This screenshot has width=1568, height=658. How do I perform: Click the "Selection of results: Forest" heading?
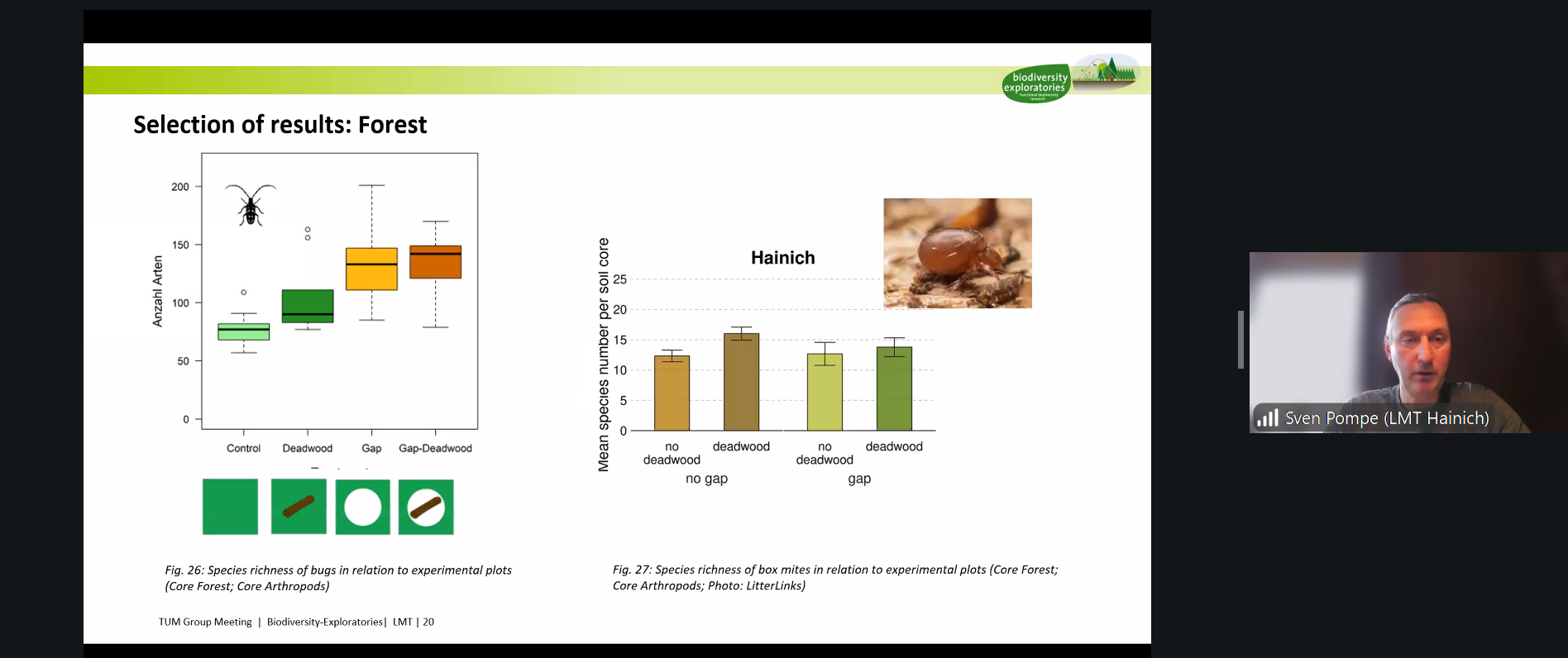(x=280, y=125)
